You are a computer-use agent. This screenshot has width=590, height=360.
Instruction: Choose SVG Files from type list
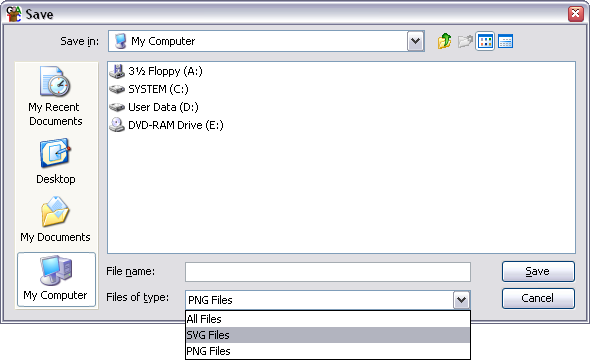coord(328,335)
